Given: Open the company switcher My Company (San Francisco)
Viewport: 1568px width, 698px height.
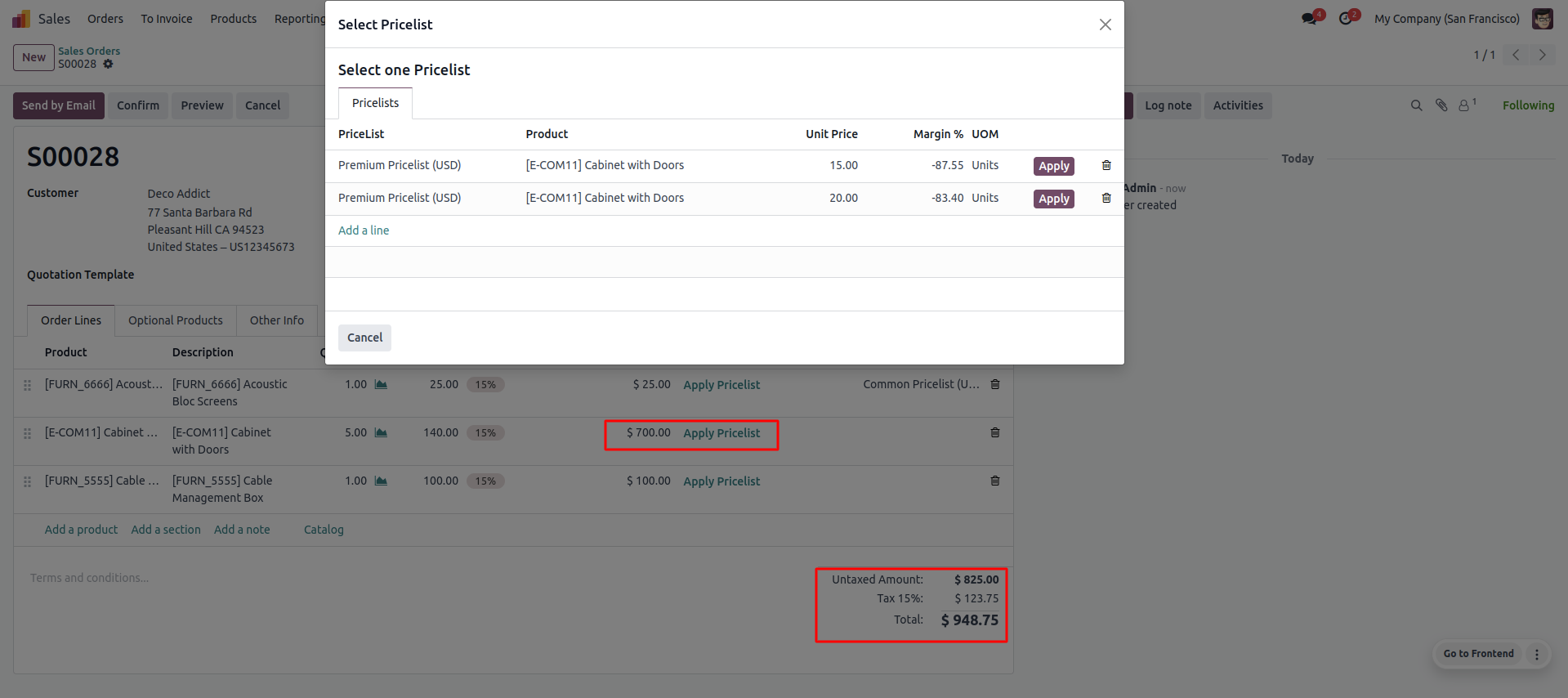Looking at the screenshot, I should click(x=1447, y=19).
